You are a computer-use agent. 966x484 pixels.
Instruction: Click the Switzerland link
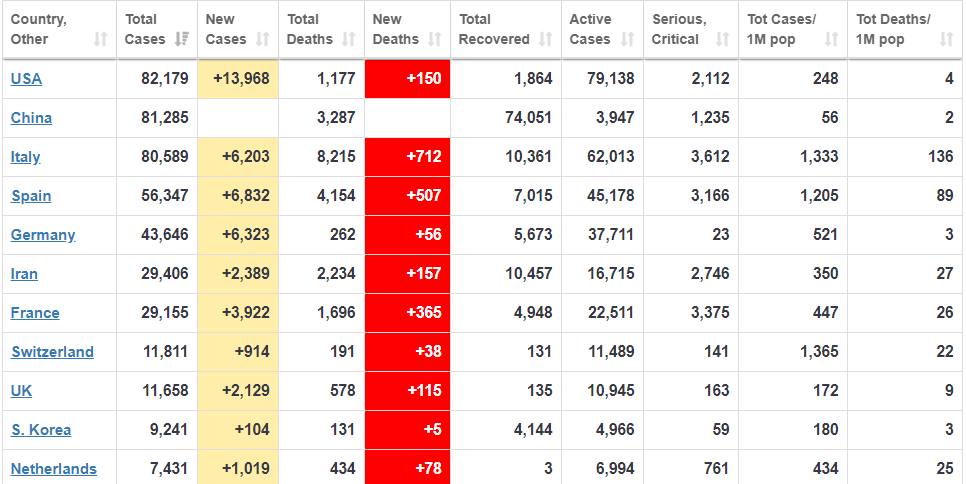(x=52, y=352)
